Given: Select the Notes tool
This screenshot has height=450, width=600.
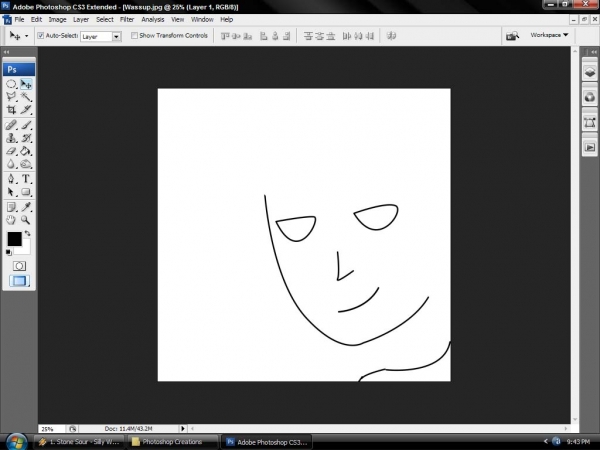Looking at the screenshot, I should click(11, 207).
